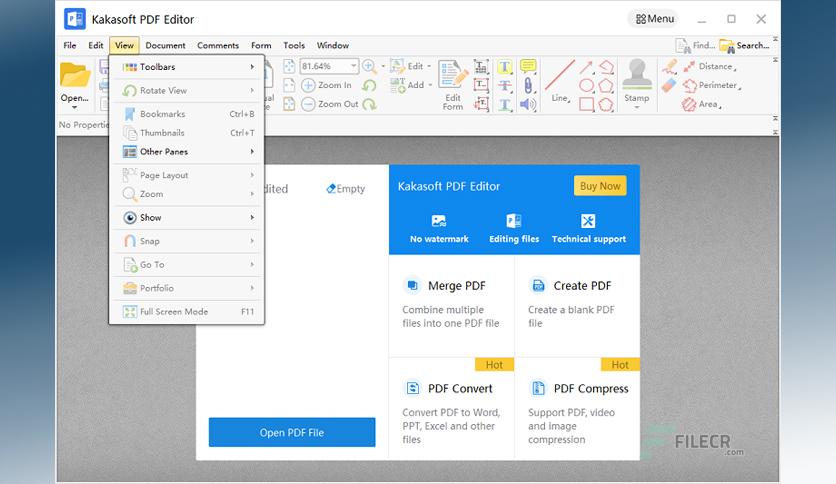Click the PDF Compress card
This screenshot has height=484, width=836.
tap(577, 409)
